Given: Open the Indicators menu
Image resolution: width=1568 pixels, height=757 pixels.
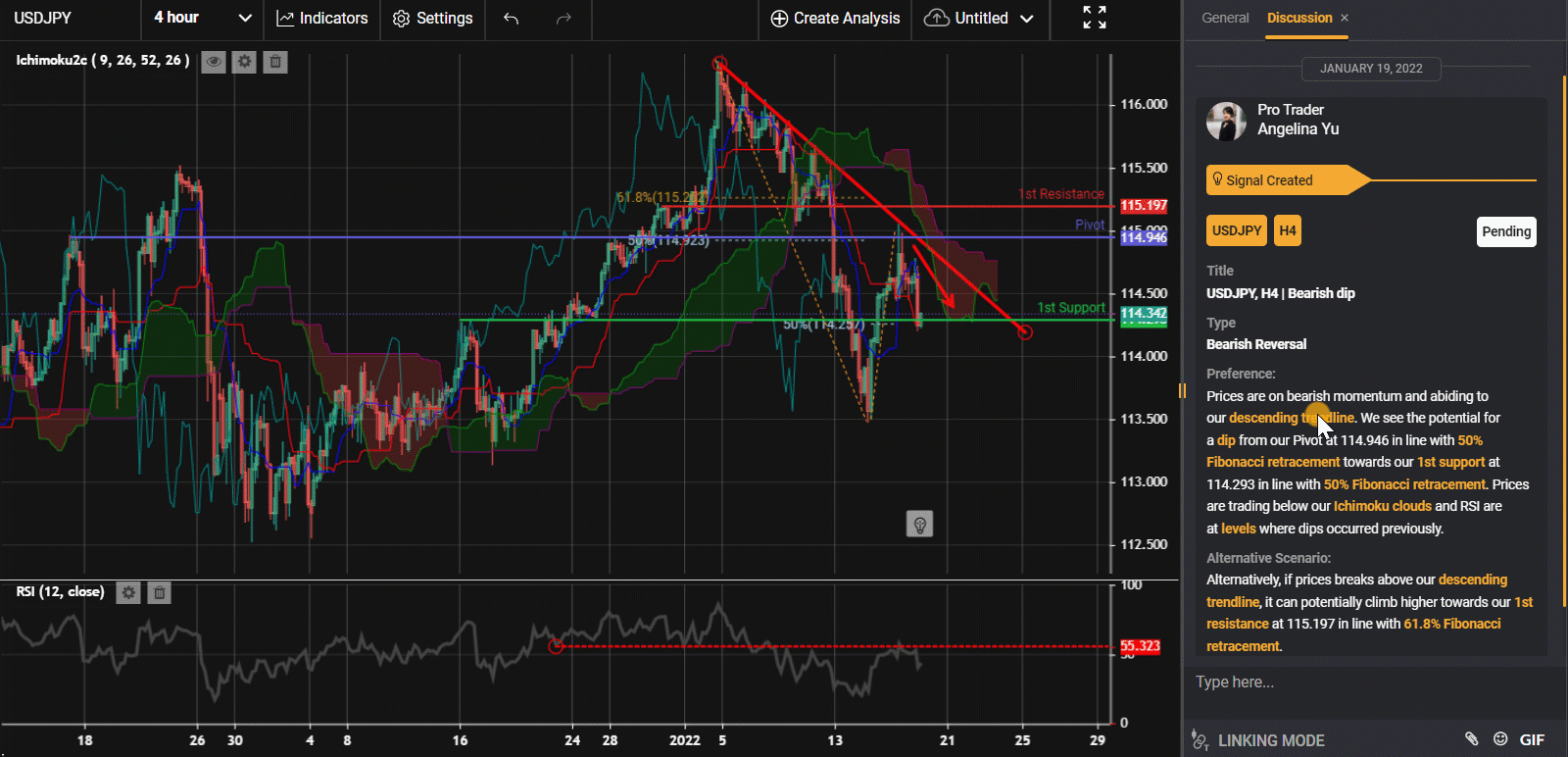Looking at the screenshot, I should click(x=322, y=18).
